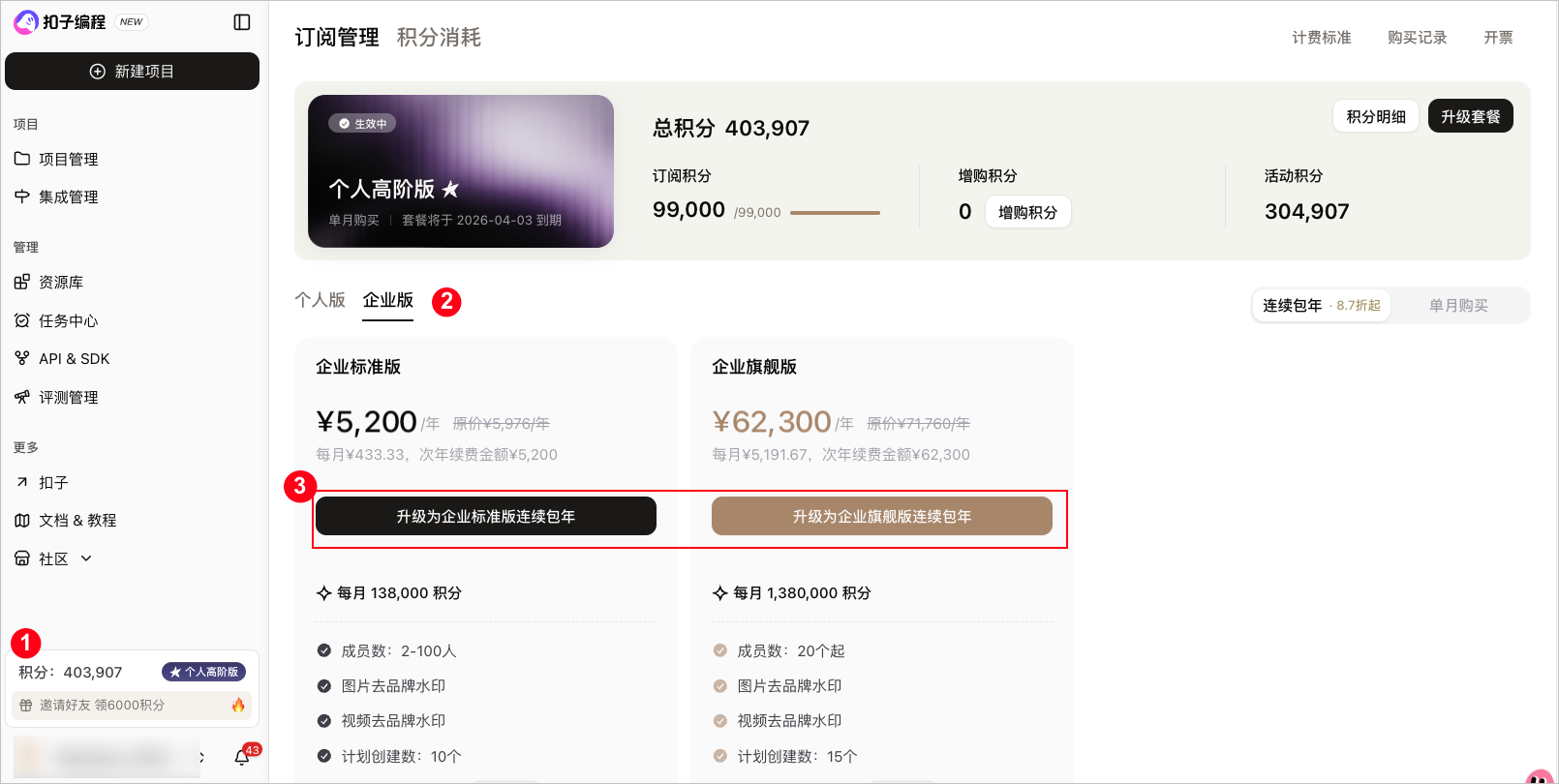Open the 文档 & 教程 book icon
Viewport: 1559px width, 784px height.
[x=22, y=520]
